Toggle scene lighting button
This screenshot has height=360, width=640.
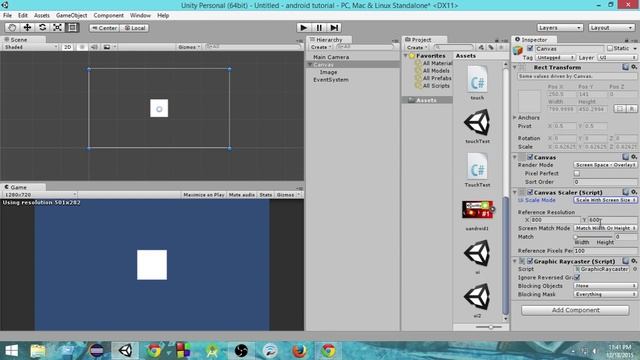point(82,47)
